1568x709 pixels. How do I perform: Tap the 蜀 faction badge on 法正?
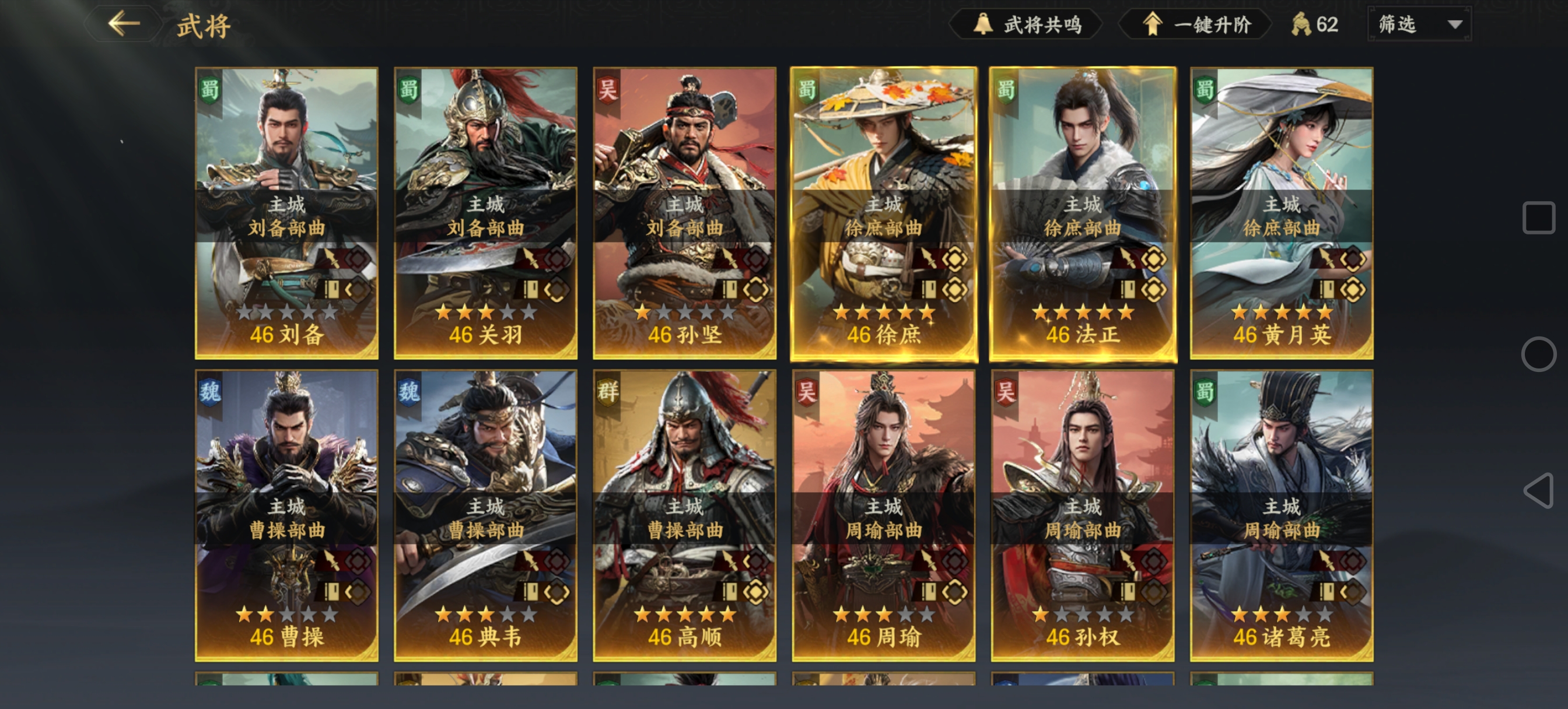pyautogui.click(x=1006, y=89)
